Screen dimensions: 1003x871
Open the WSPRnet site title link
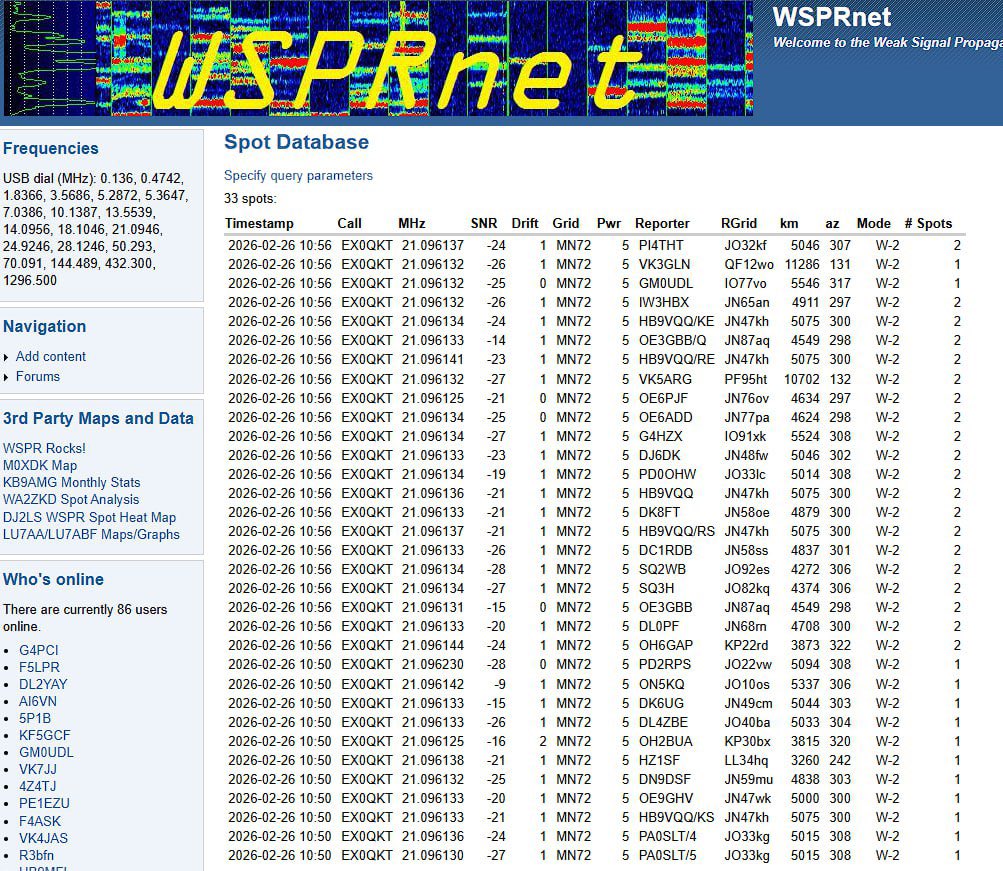coord(831,17)
